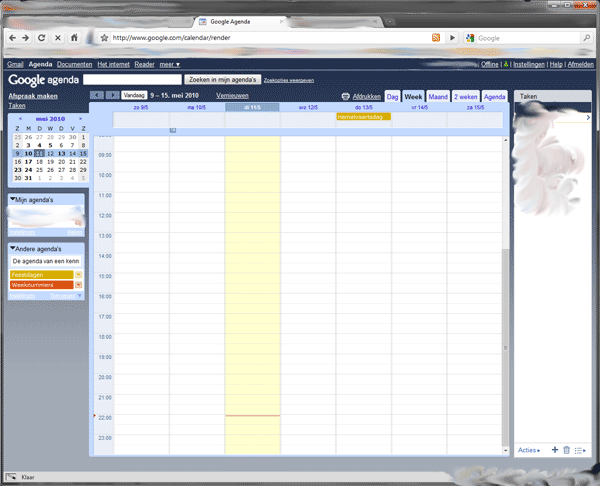Switch to Dag view tab

[392, 97]
